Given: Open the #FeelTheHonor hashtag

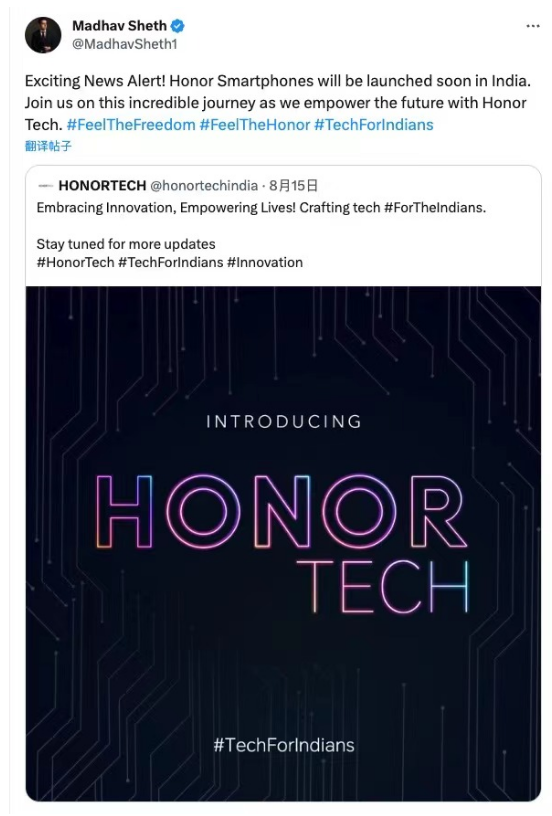Looking at the screenshot, I should coord(254,125).
